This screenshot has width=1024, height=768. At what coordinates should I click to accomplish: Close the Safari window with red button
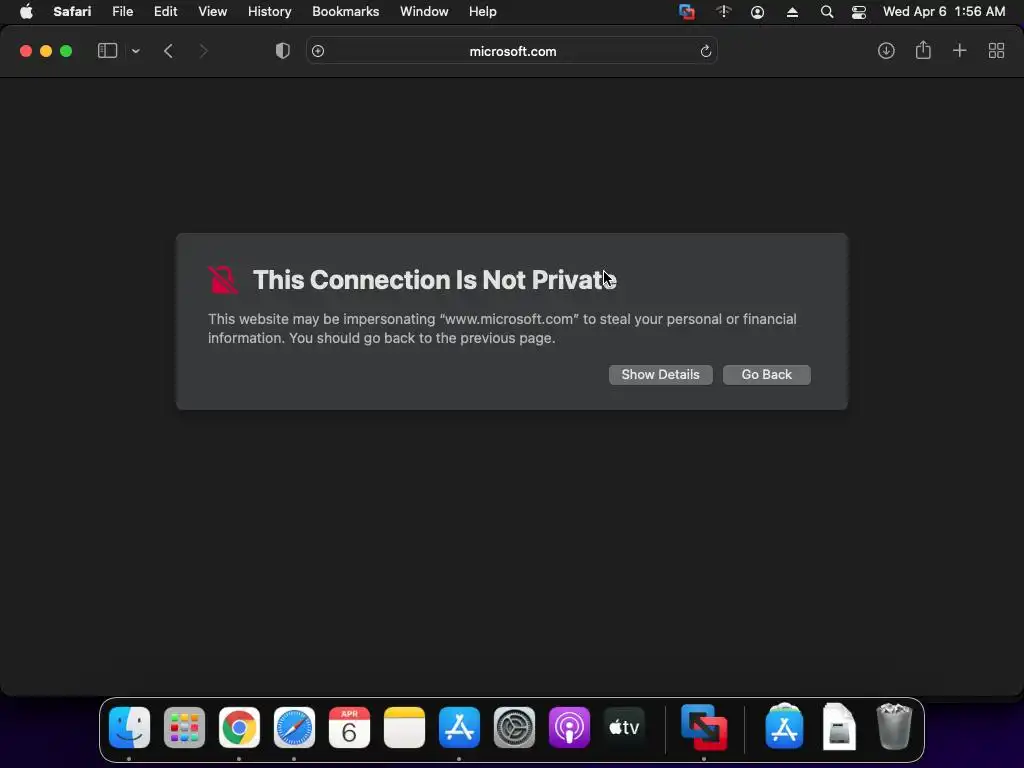click(x=26, y=51)
